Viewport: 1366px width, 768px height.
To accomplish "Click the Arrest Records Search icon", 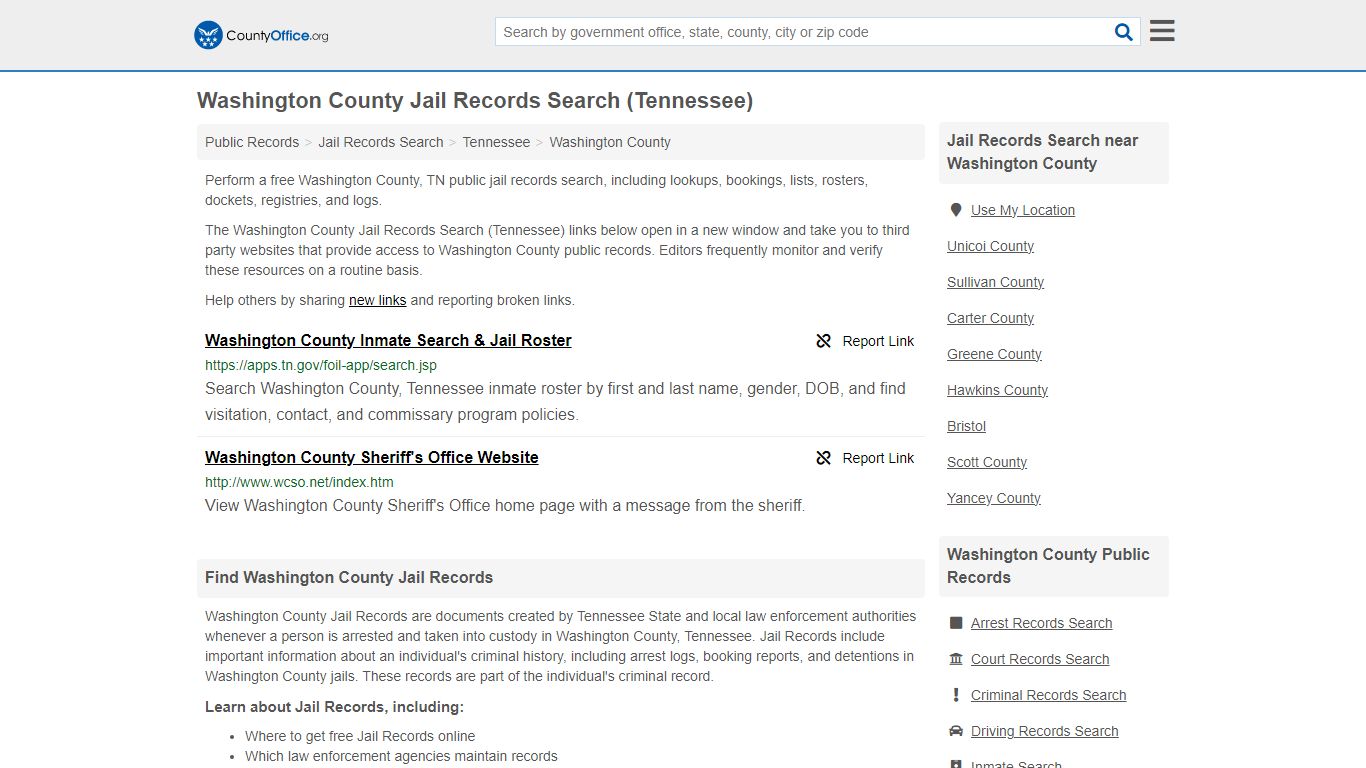I will coord(956,623).
